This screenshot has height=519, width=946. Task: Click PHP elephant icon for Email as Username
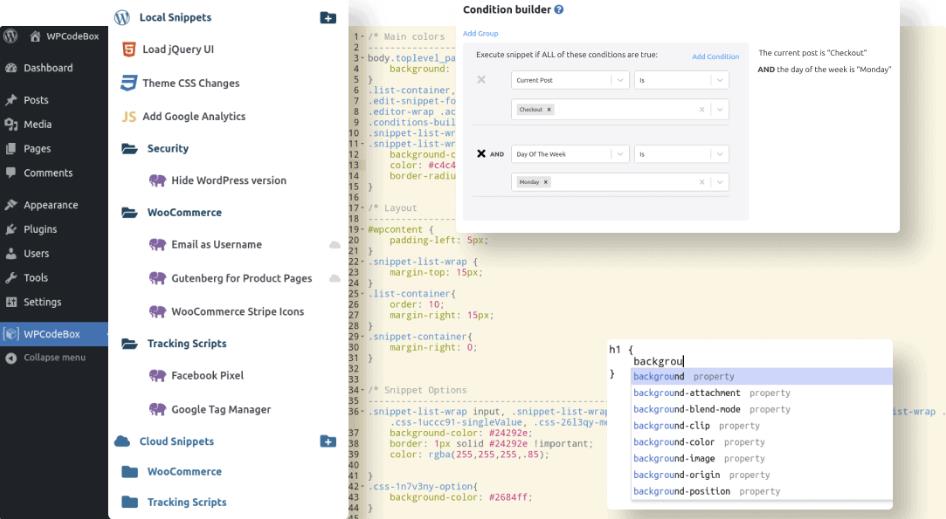[x=157, y=244]
